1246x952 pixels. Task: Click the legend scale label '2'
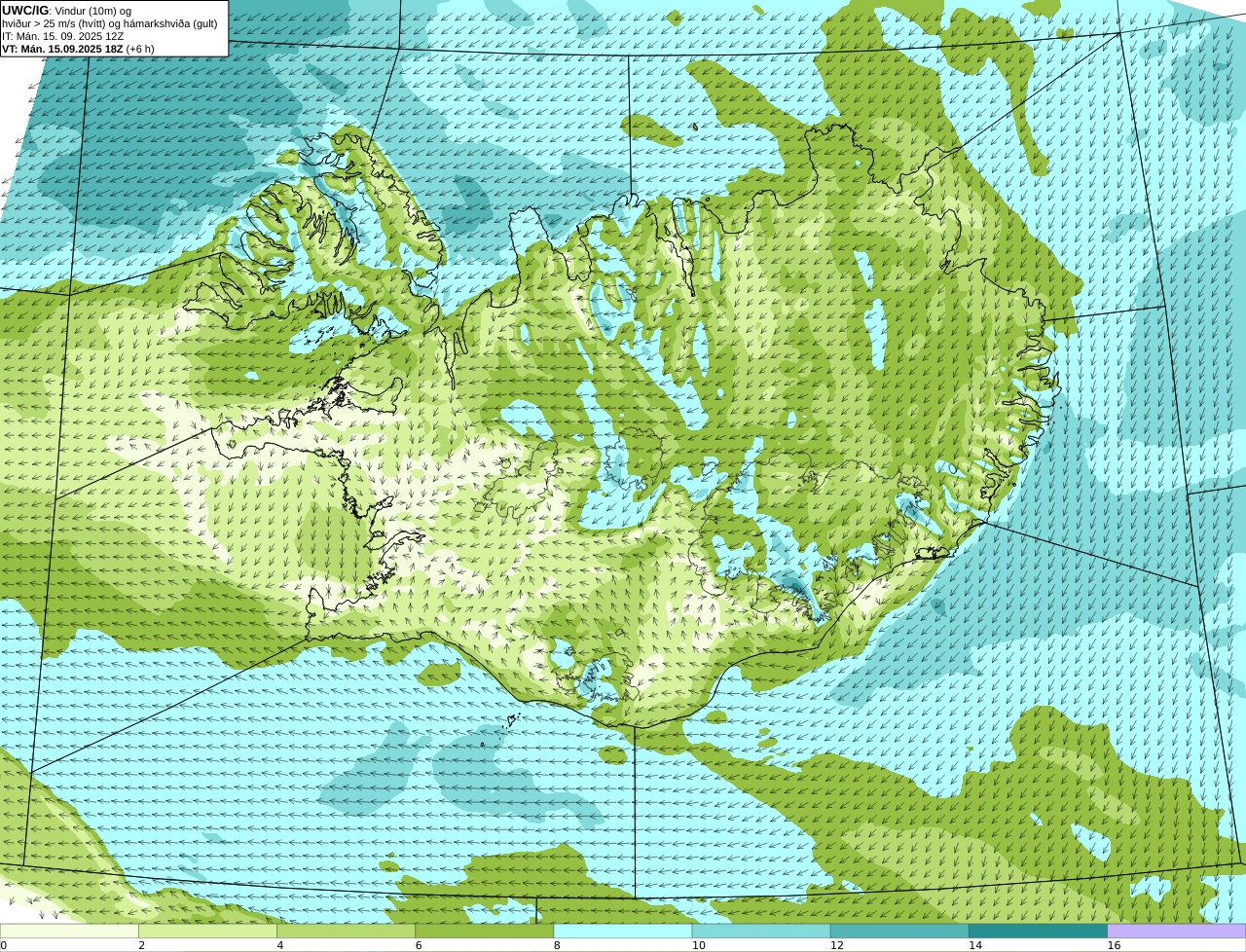point(141,945)
